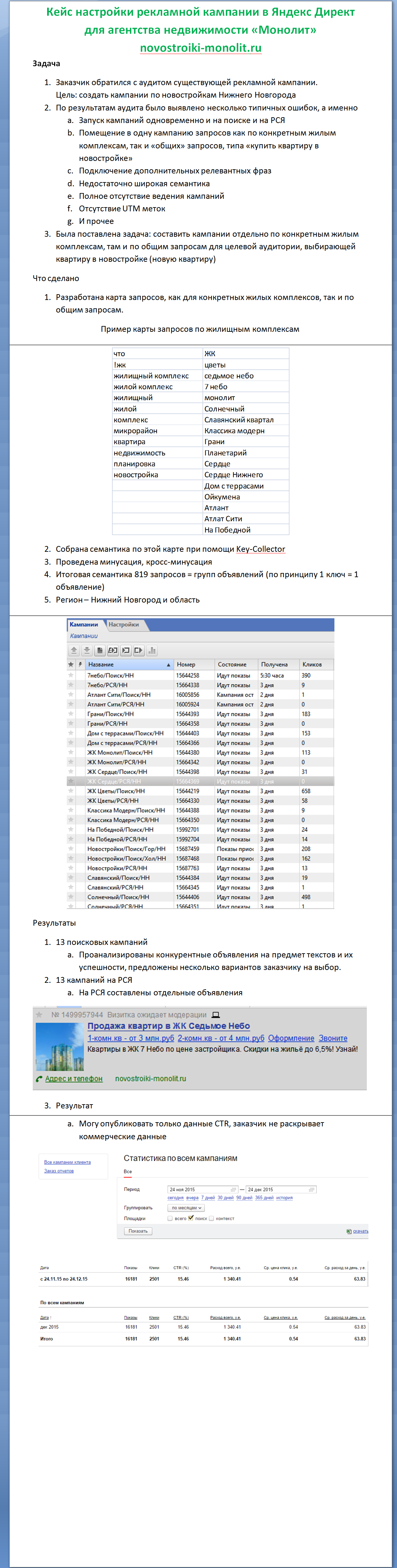This screenshot has width=397, height=1568.
Task: Open 'Все кампании клиента' link
Action: [x=67, y=1162]
